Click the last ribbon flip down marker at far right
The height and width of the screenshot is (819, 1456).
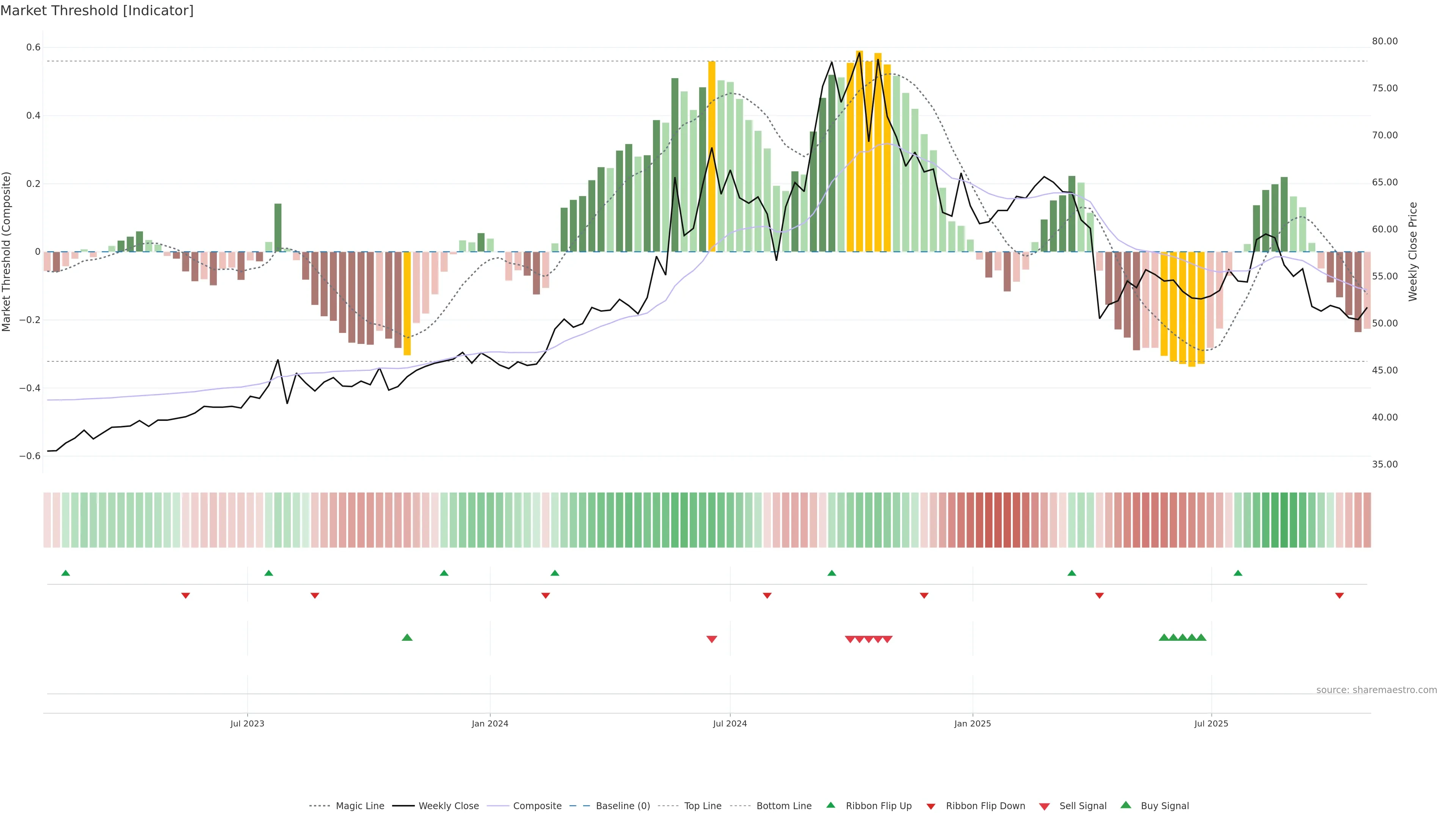pos(1339,596)
